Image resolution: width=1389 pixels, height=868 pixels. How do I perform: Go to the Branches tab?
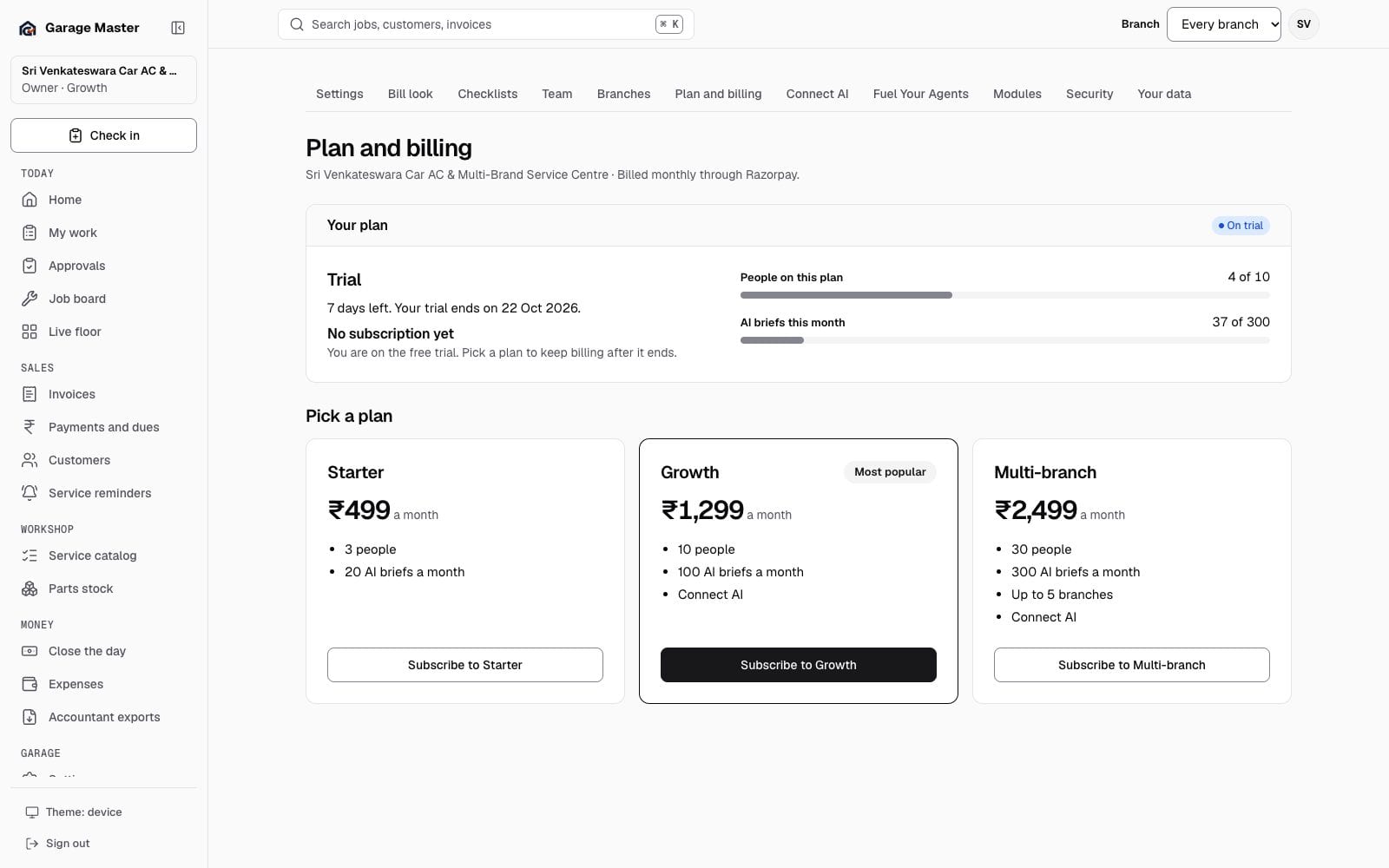(623, 94)
